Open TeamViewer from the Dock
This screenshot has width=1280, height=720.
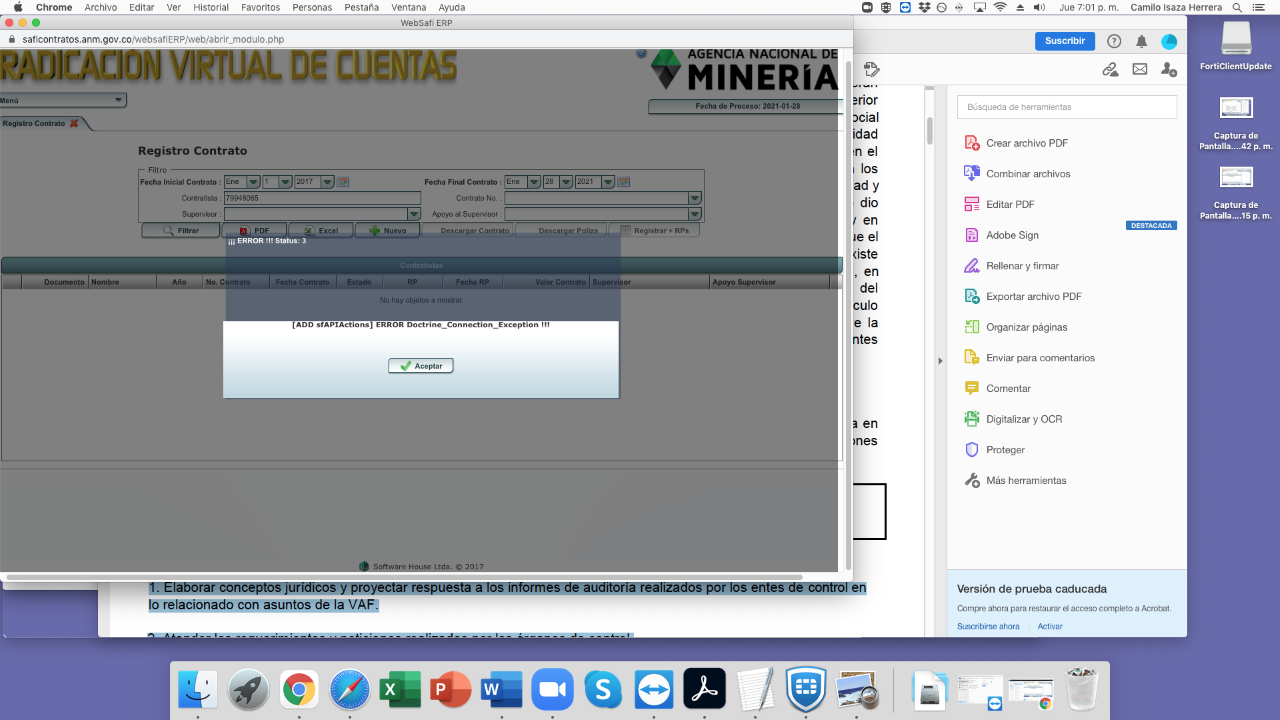pos(655,690)
